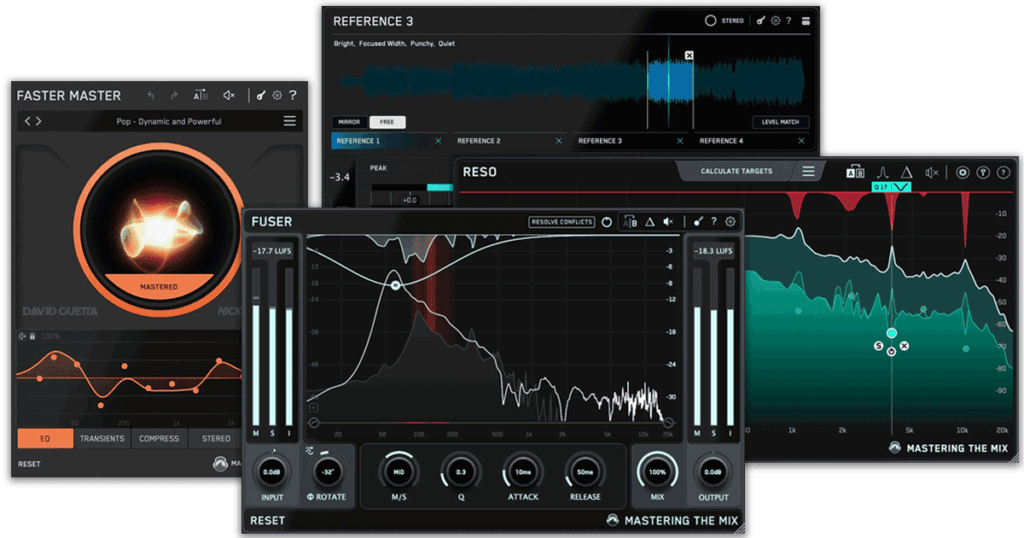Open Reso key license icon

[983, 172]
